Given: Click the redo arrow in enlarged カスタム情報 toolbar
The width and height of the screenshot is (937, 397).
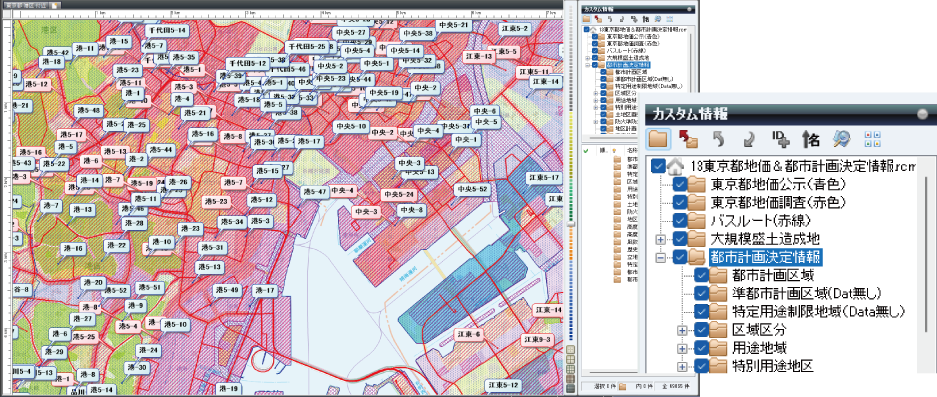Looking at the screenshot, I should (x=748, y=139).
